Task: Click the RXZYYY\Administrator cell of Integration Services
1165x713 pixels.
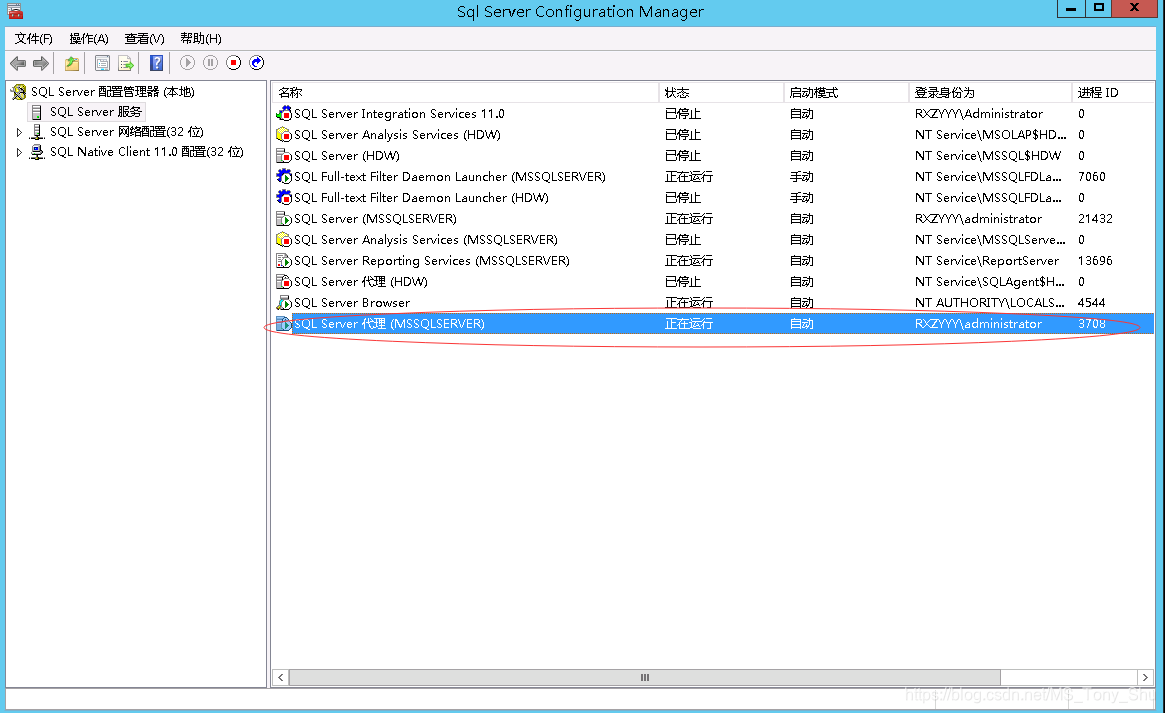Action: [x=979, y=114]
